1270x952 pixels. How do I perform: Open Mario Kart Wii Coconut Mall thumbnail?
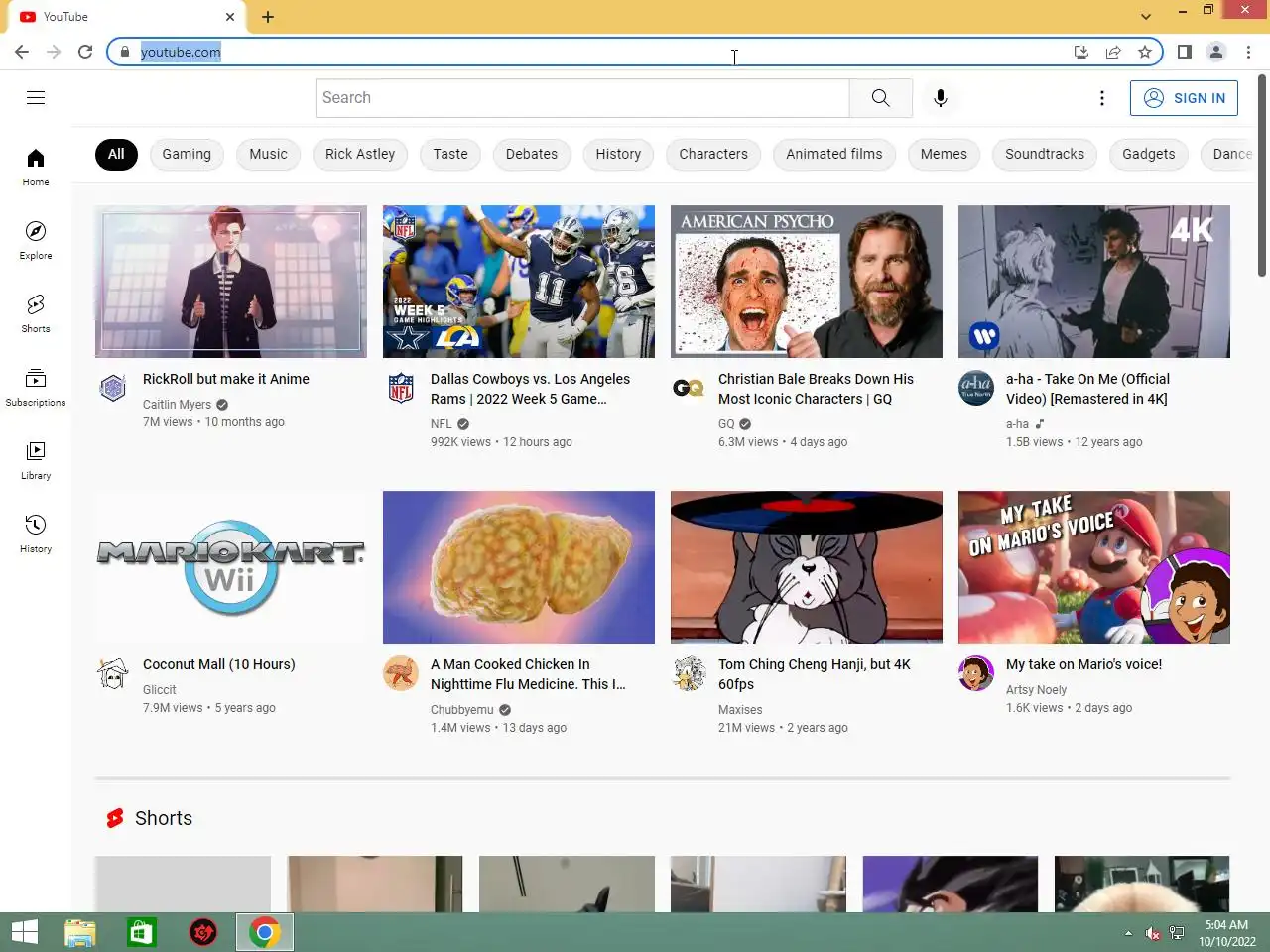[231, 567]
